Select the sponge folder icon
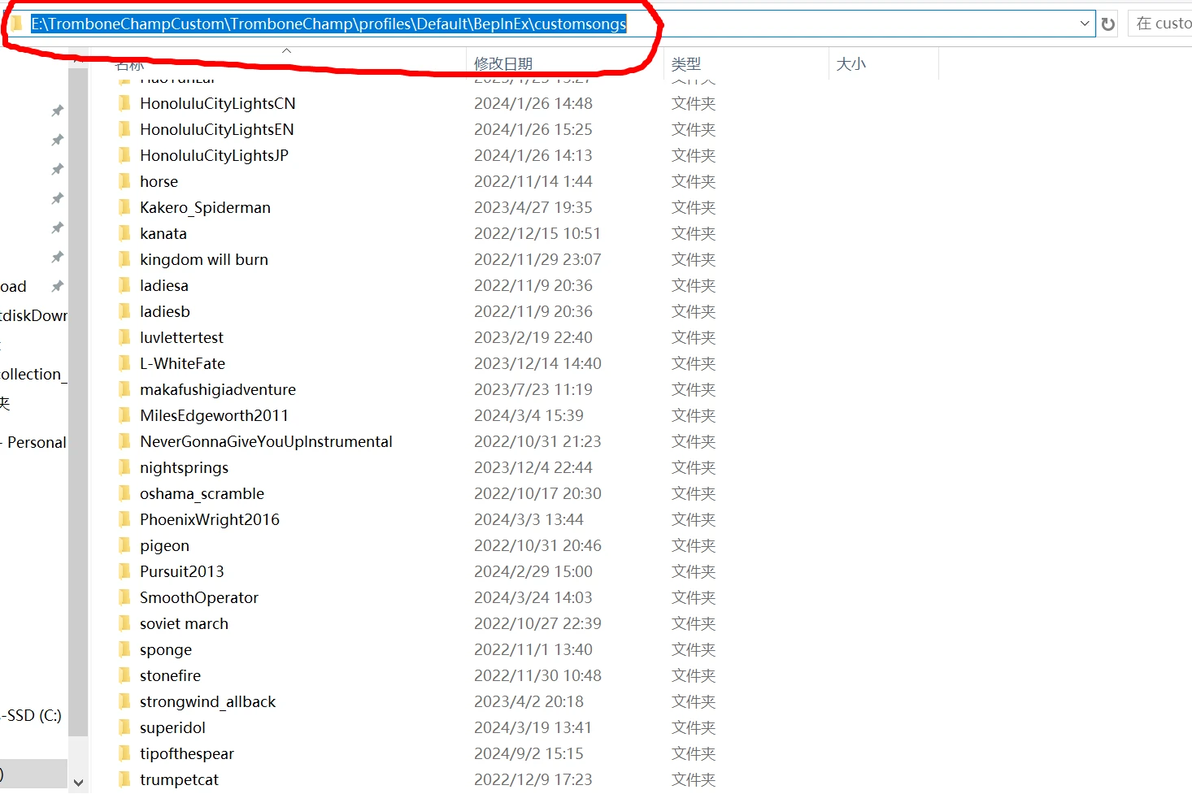1192x807 pixels. pyautogui.click(x=125, y=650)
